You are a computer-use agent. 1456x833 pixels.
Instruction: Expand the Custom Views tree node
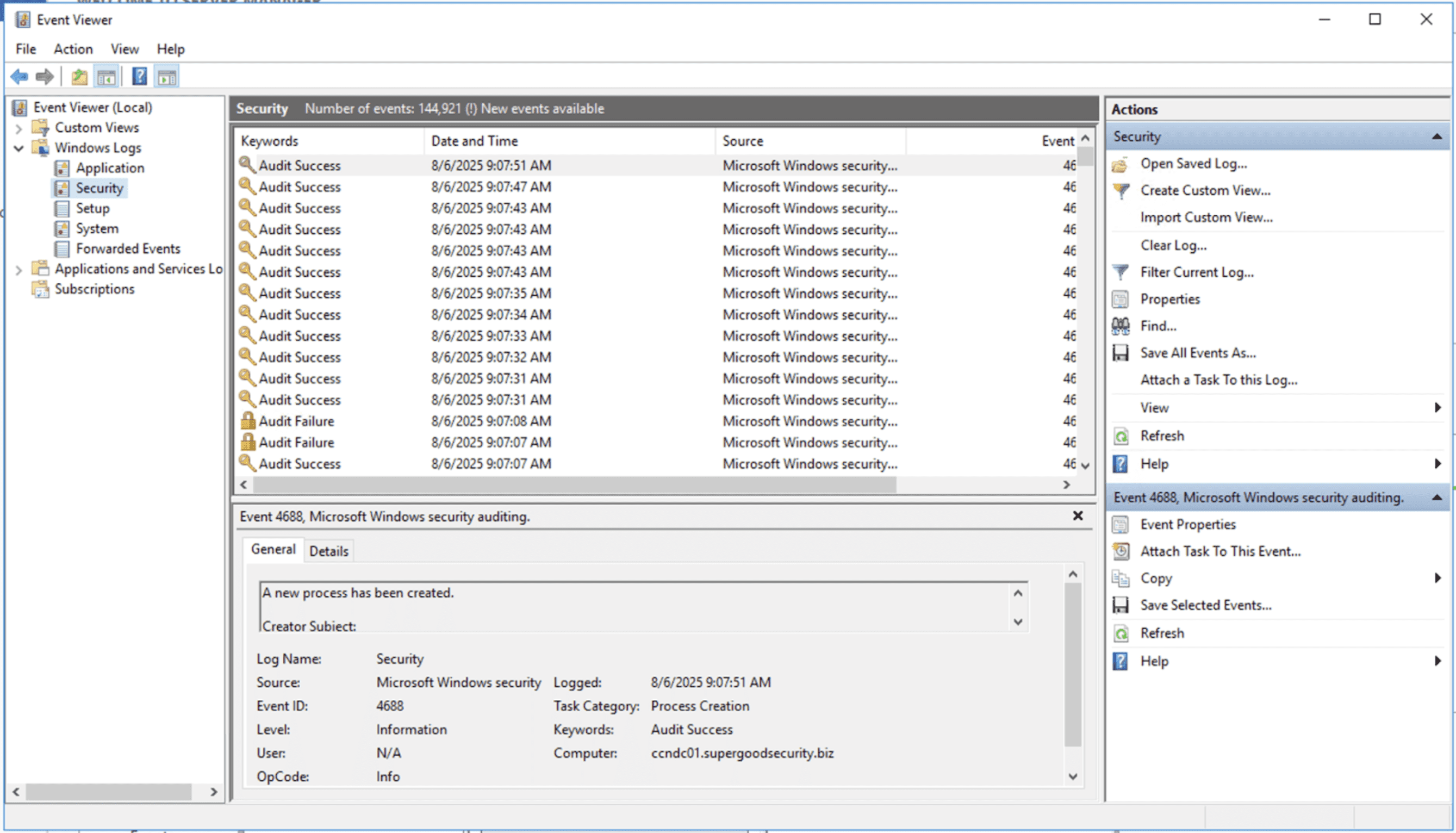[x=18, y=128]
